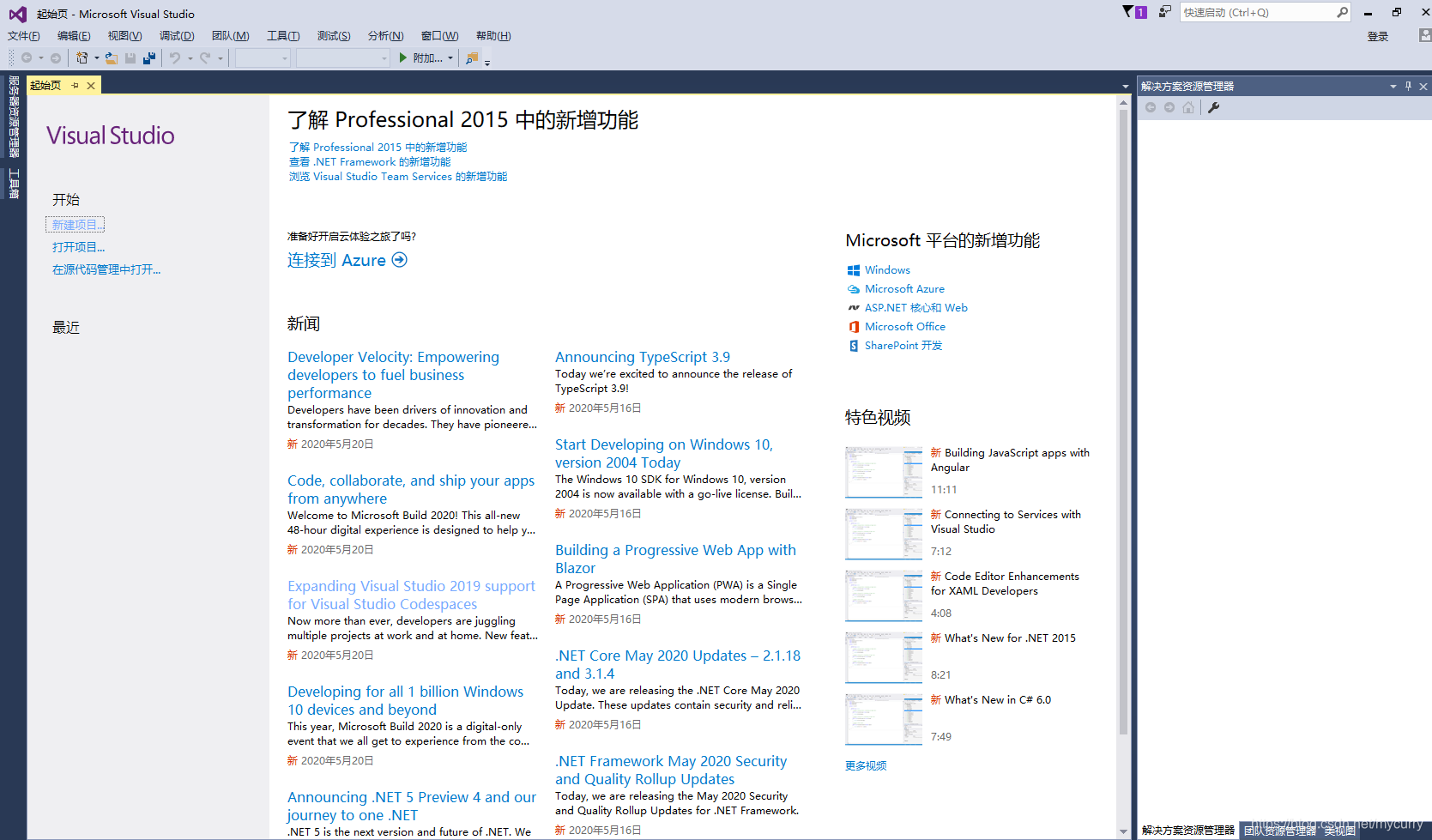Open the document tab list dropdown

tap(1126, 86)
